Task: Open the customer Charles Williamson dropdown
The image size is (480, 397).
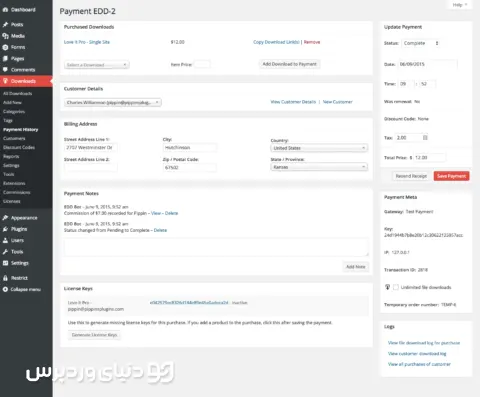Action: [113, 102]
